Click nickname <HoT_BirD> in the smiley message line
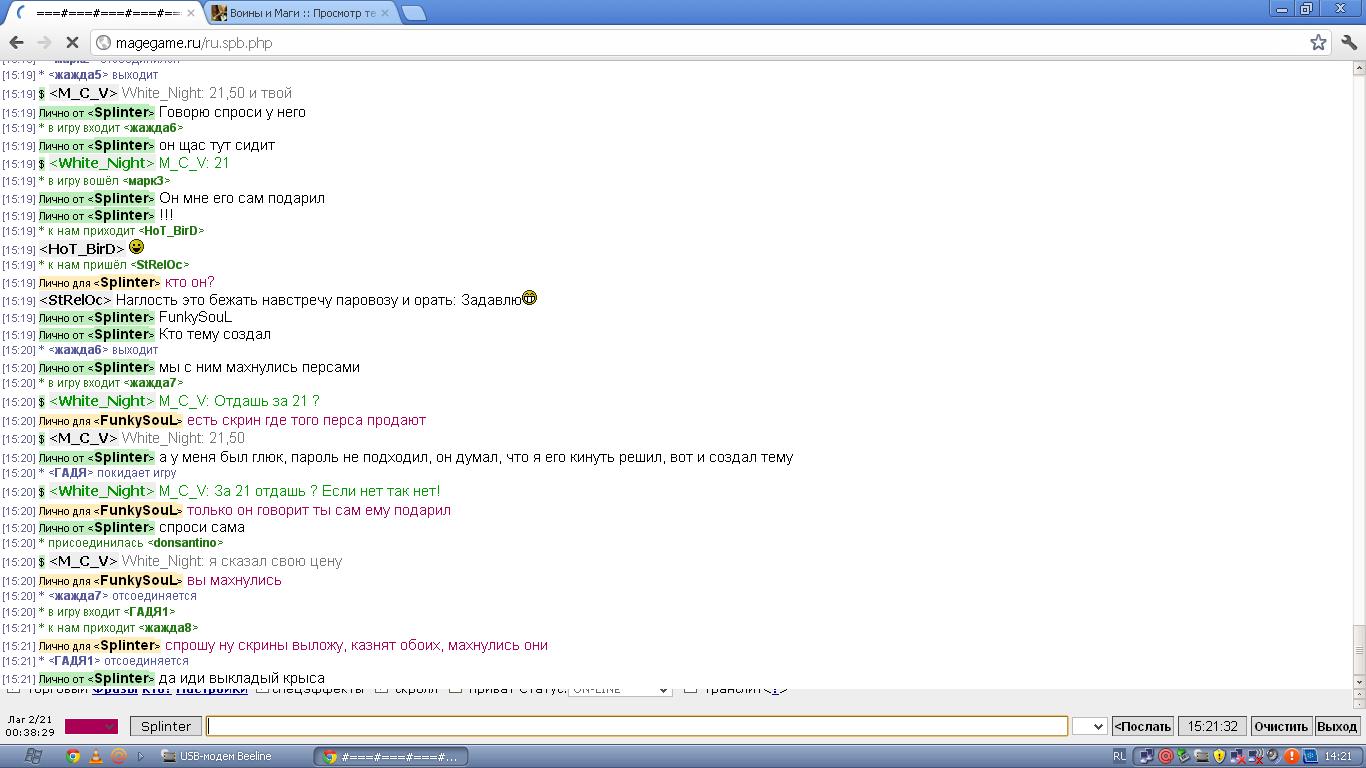 tap(82, 249)
